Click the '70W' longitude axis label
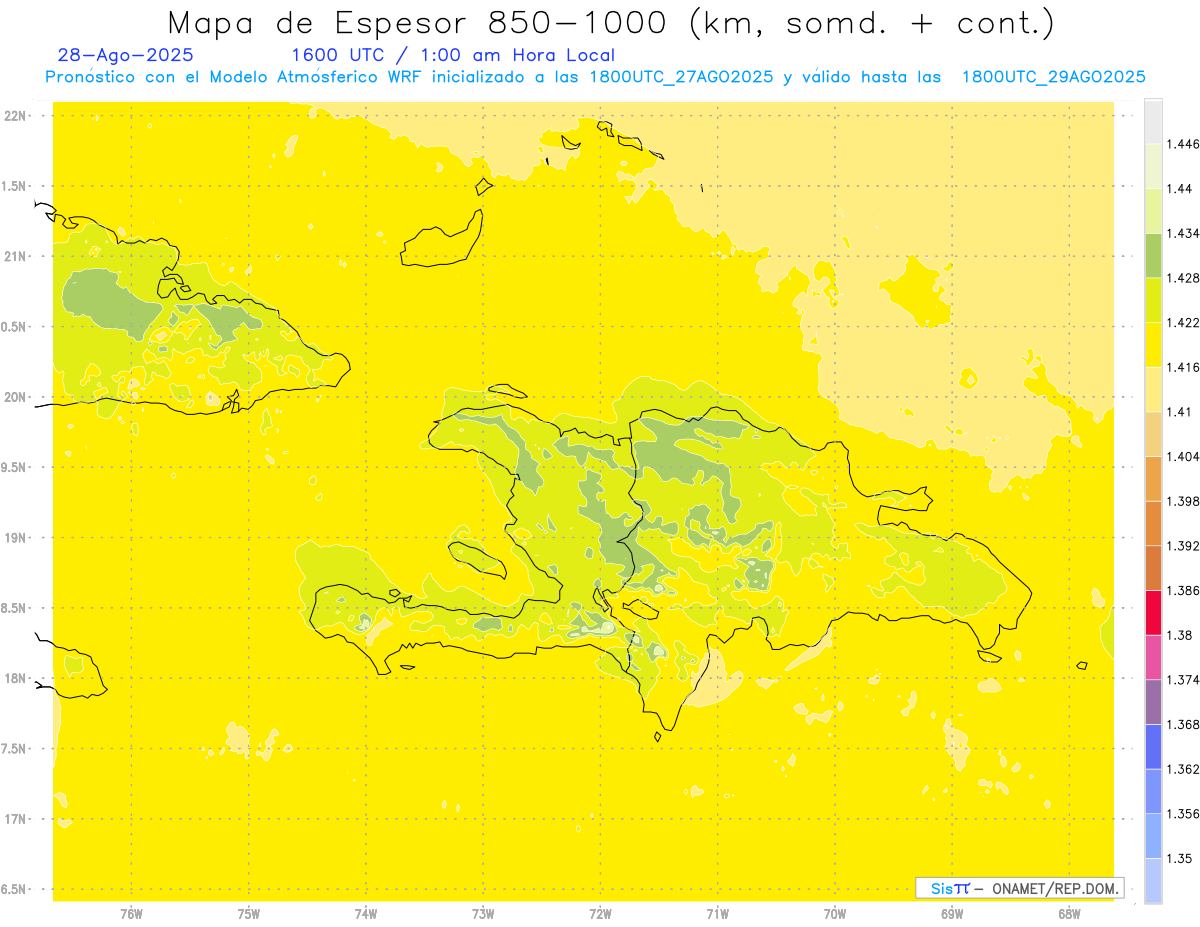 coord(834,914)
